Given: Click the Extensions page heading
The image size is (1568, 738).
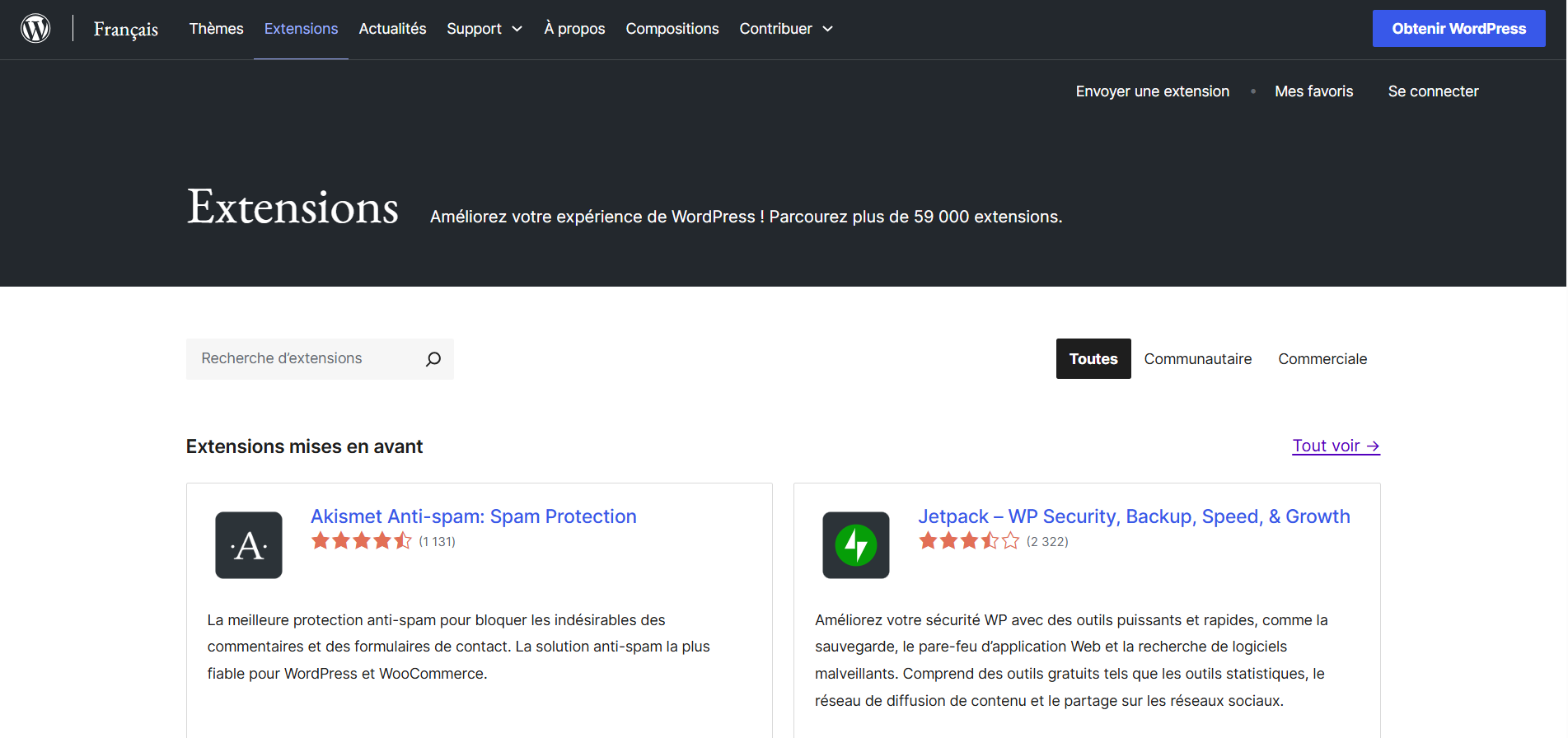Looking at the screenshot, I should [x=293, y=207].
